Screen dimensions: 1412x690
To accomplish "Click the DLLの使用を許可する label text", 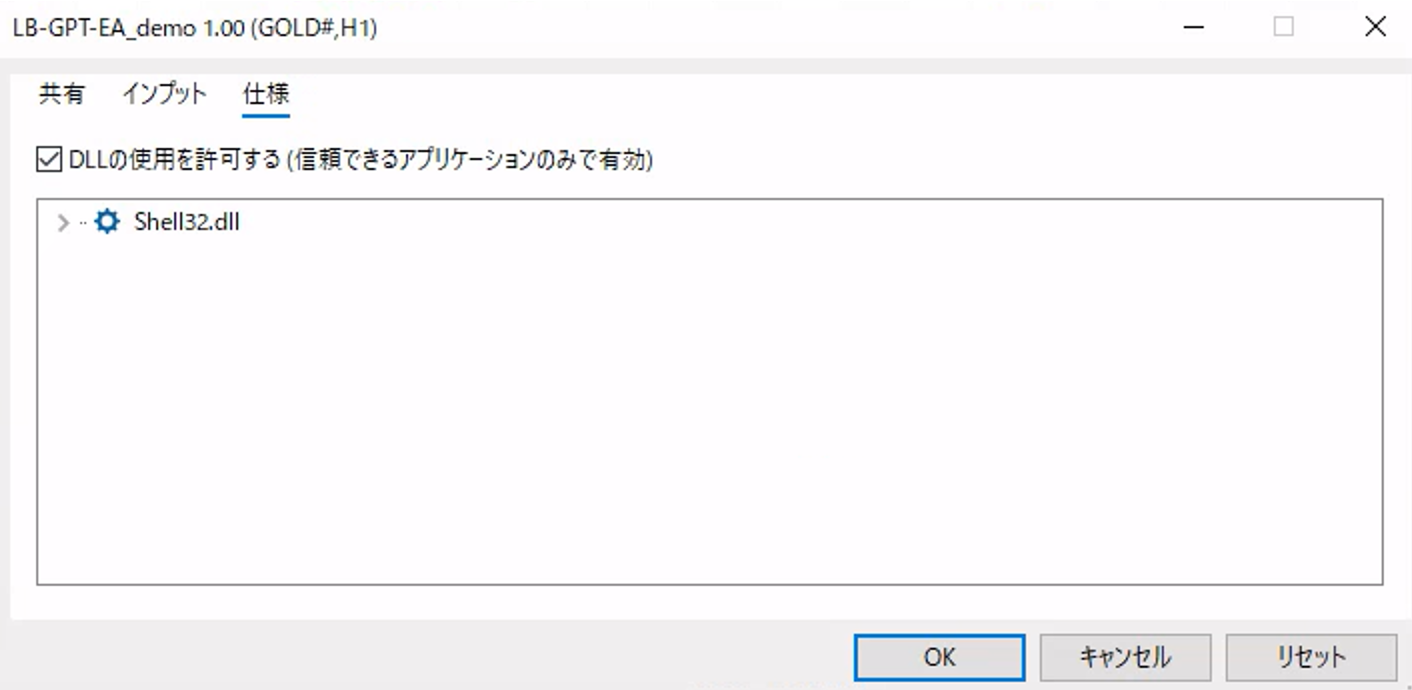I will (174, 159).
